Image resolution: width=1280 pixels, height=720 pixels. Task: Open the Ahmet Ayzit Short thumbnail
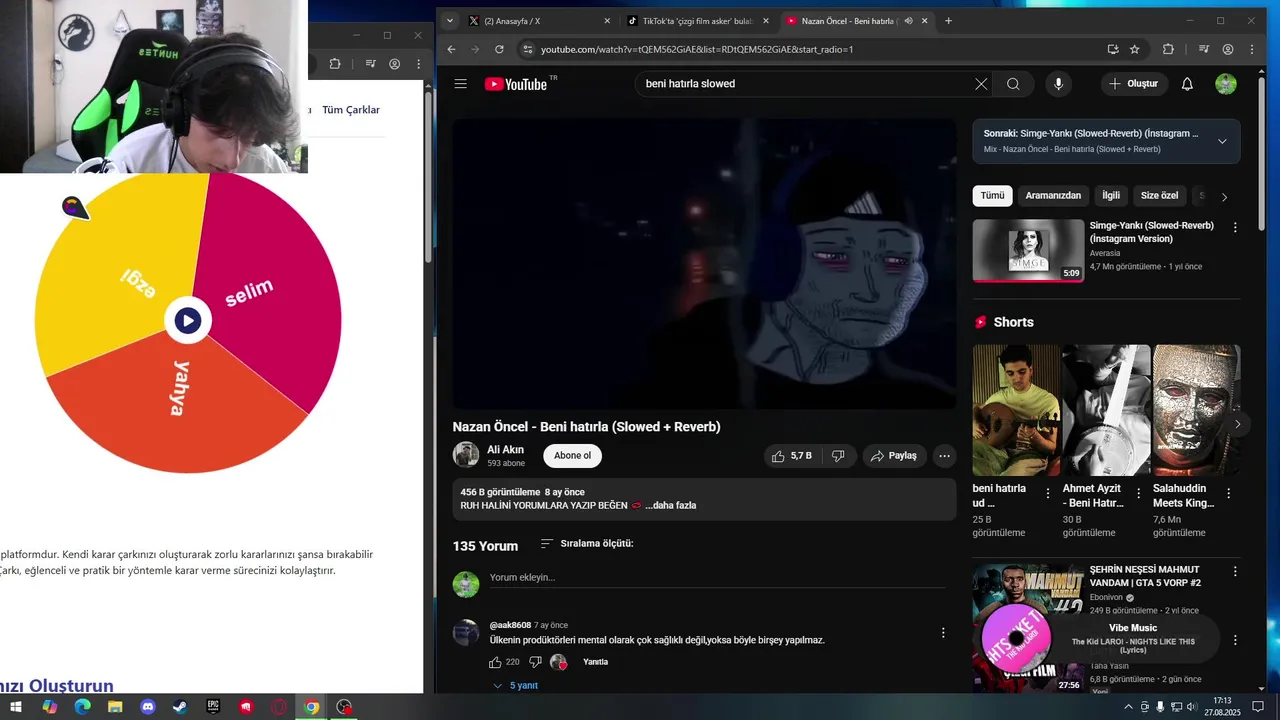[1105, 410]
